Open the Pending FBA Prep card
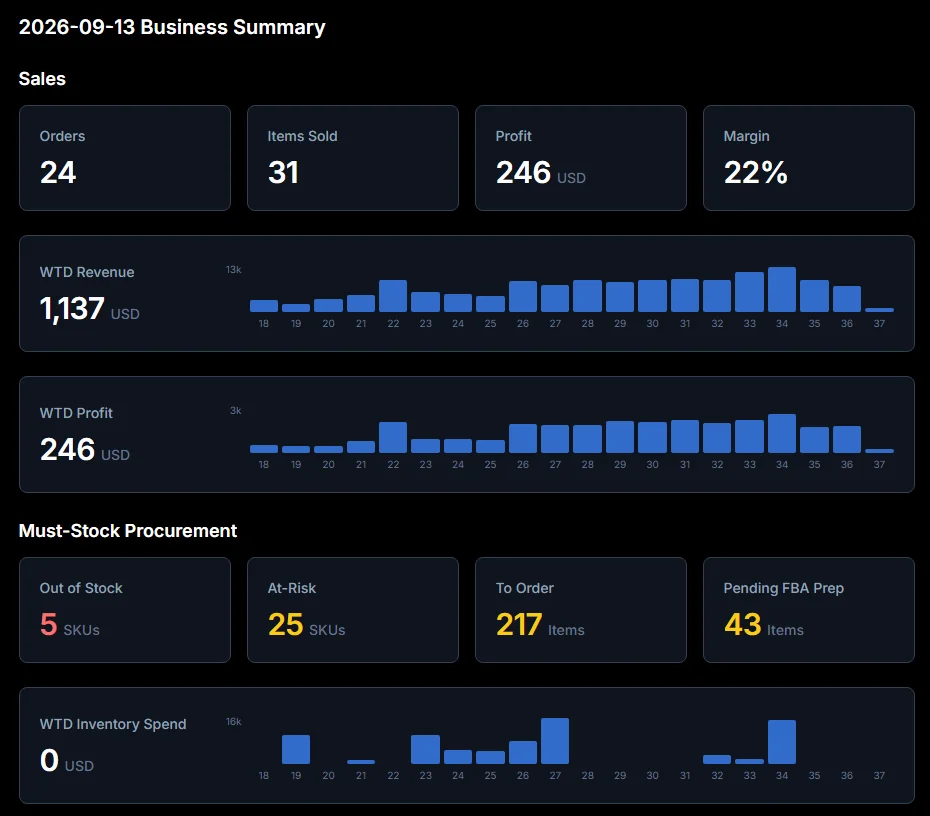 (808, 610)
